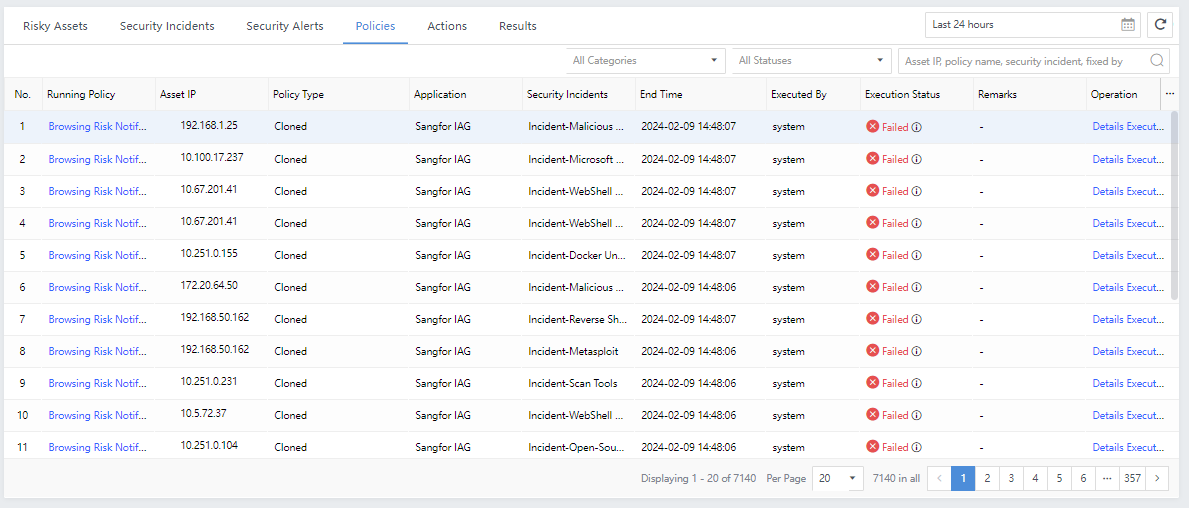Expand the All Statuses dropdown
1189x508 pixels.
(811, 61)
